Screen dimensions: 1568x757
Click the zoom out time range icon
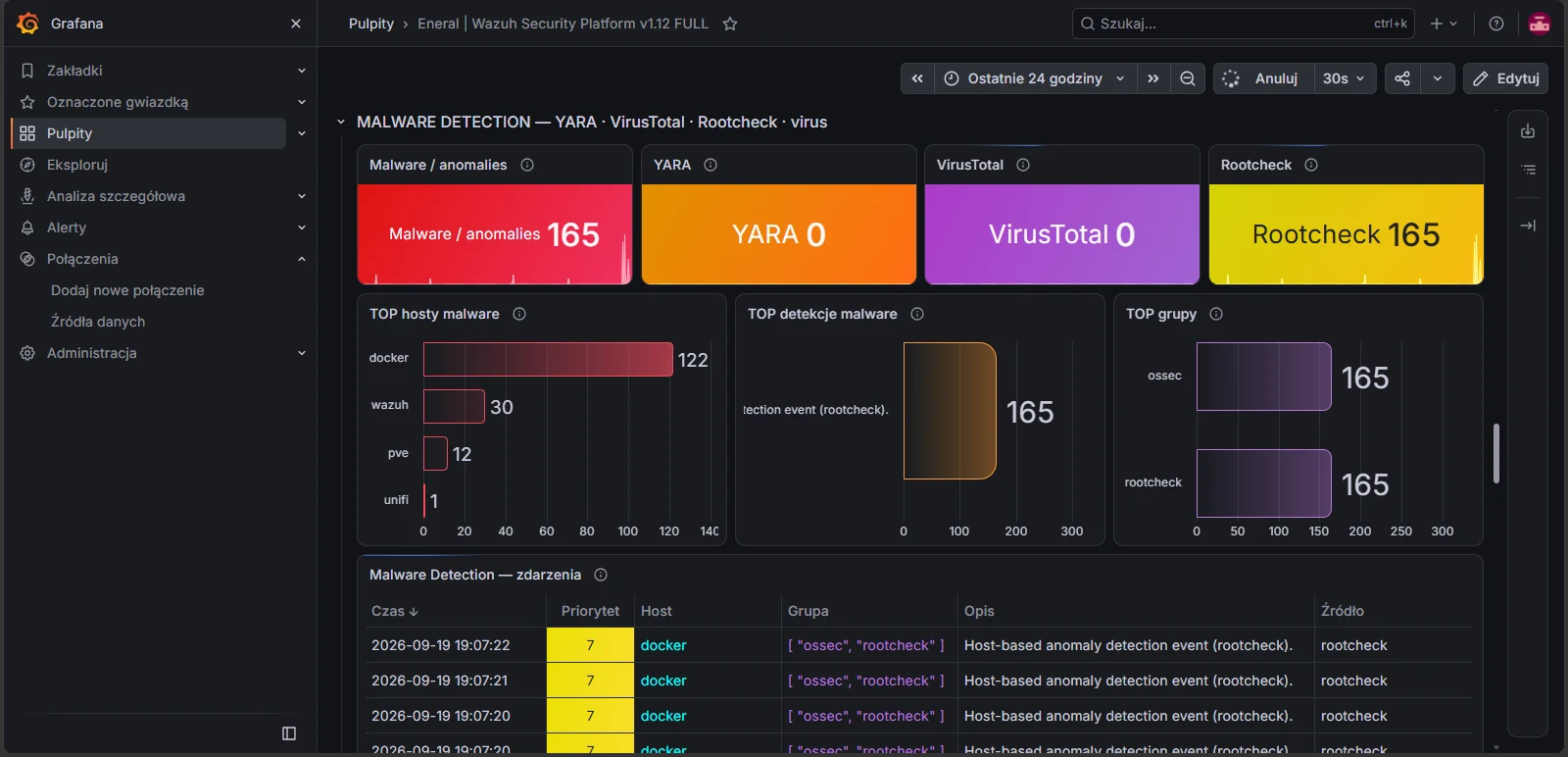pos(1187,78)
